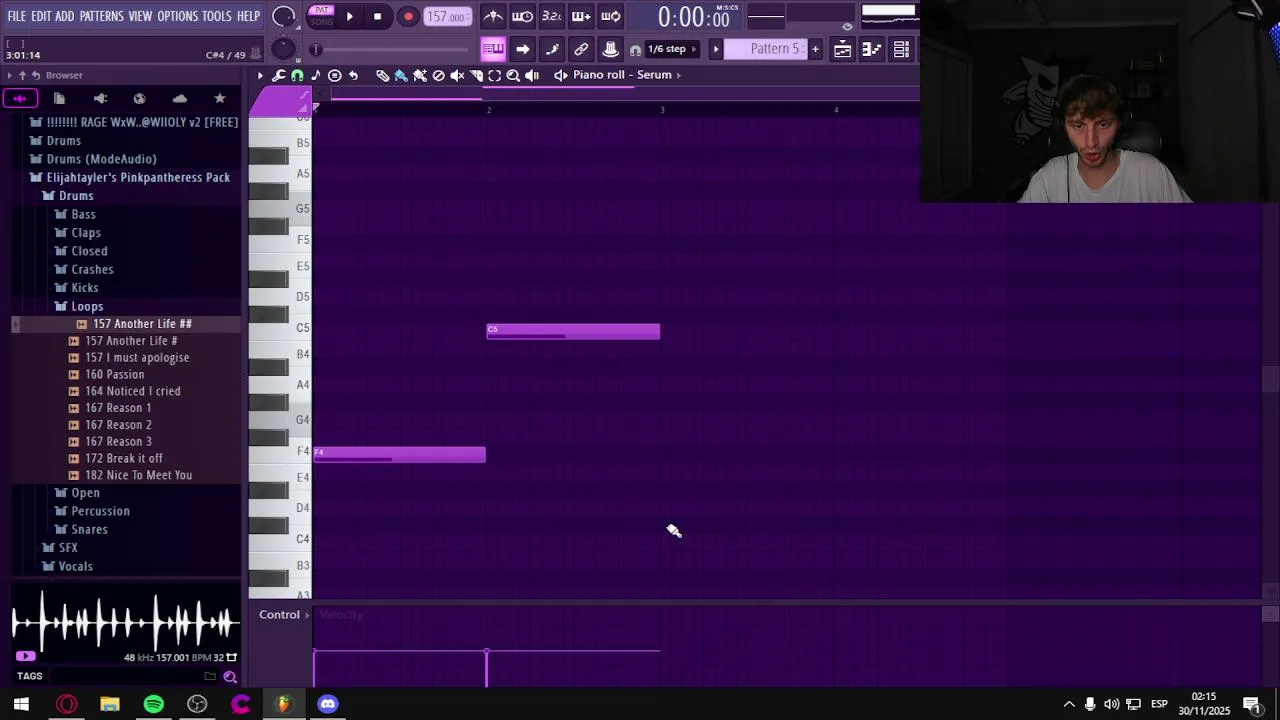Click the F4 note in piano roll
Image resolution: width=1280 pixels, height=720 pixels.
[400, 455]
